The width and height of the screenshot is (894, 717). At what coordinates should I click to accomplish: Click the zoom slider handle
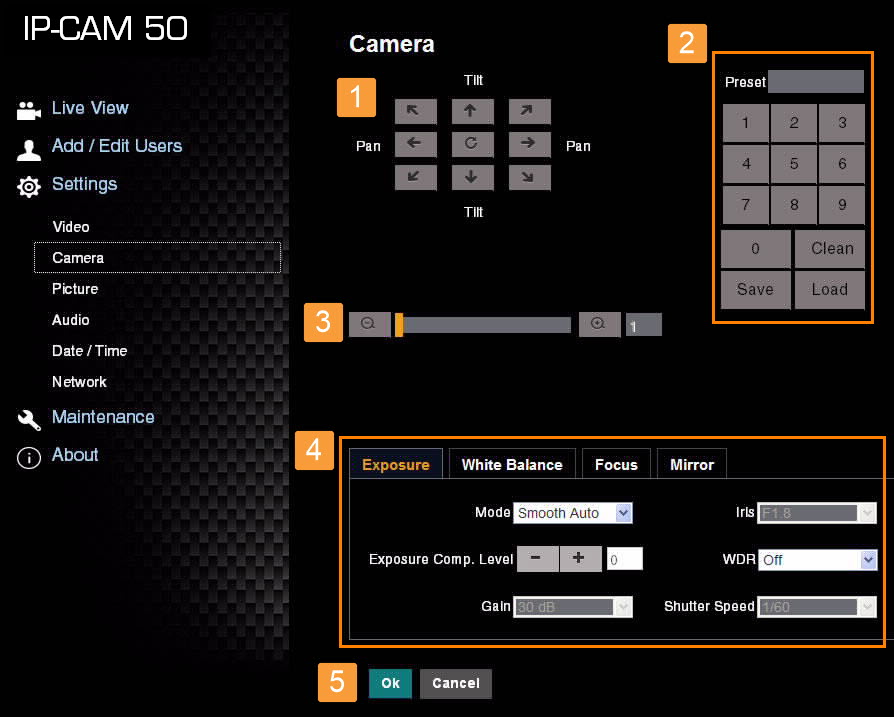(x=399, y=325)
